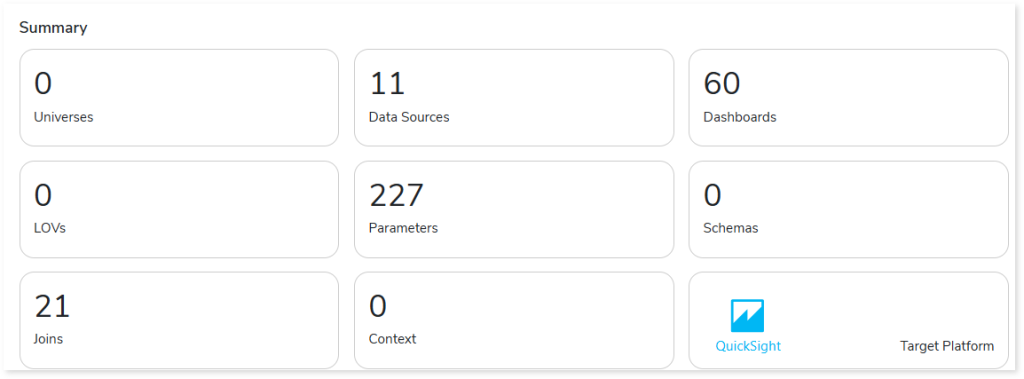Screen dimensions: 1024x379
Task: Click the Summary heading
Action: pyautogui.click(x=53, y=28)
